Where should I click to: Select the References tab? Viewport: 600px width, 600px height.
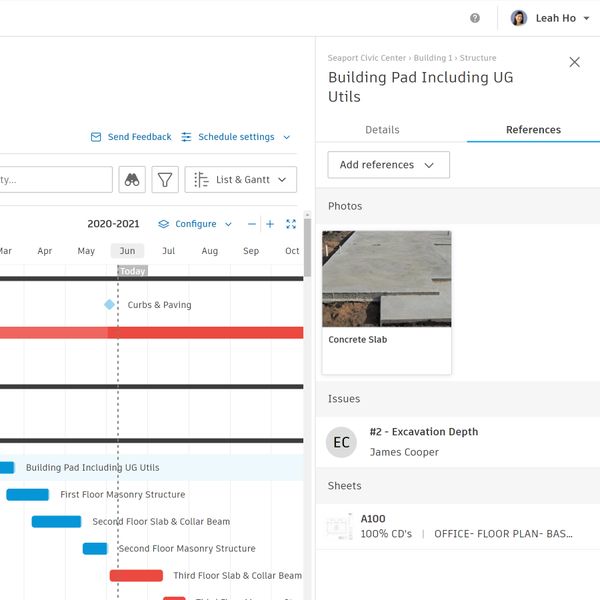pos(533,130)
